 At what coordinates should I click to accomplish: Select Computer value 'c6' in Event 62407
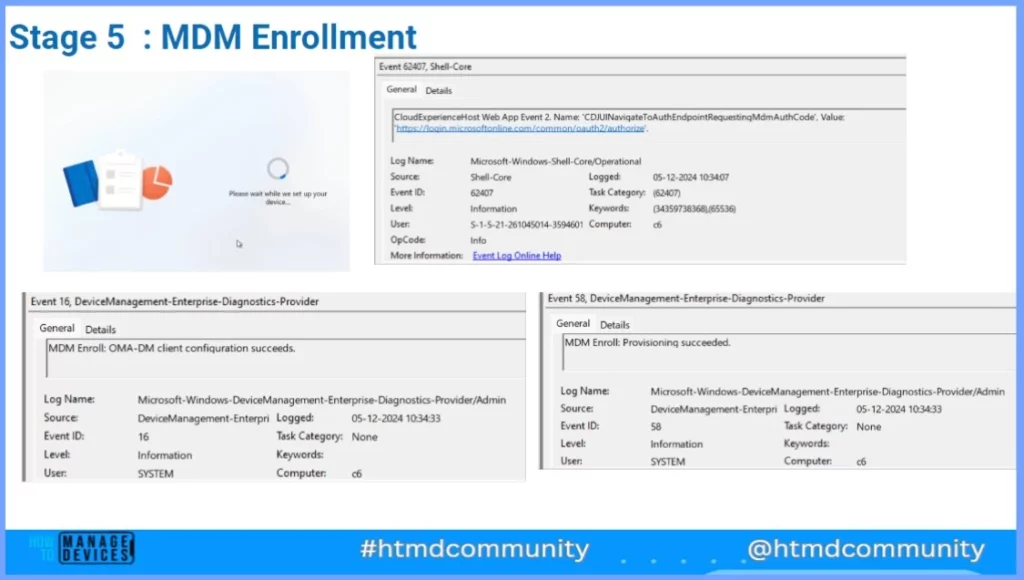(x=657, y=225)
